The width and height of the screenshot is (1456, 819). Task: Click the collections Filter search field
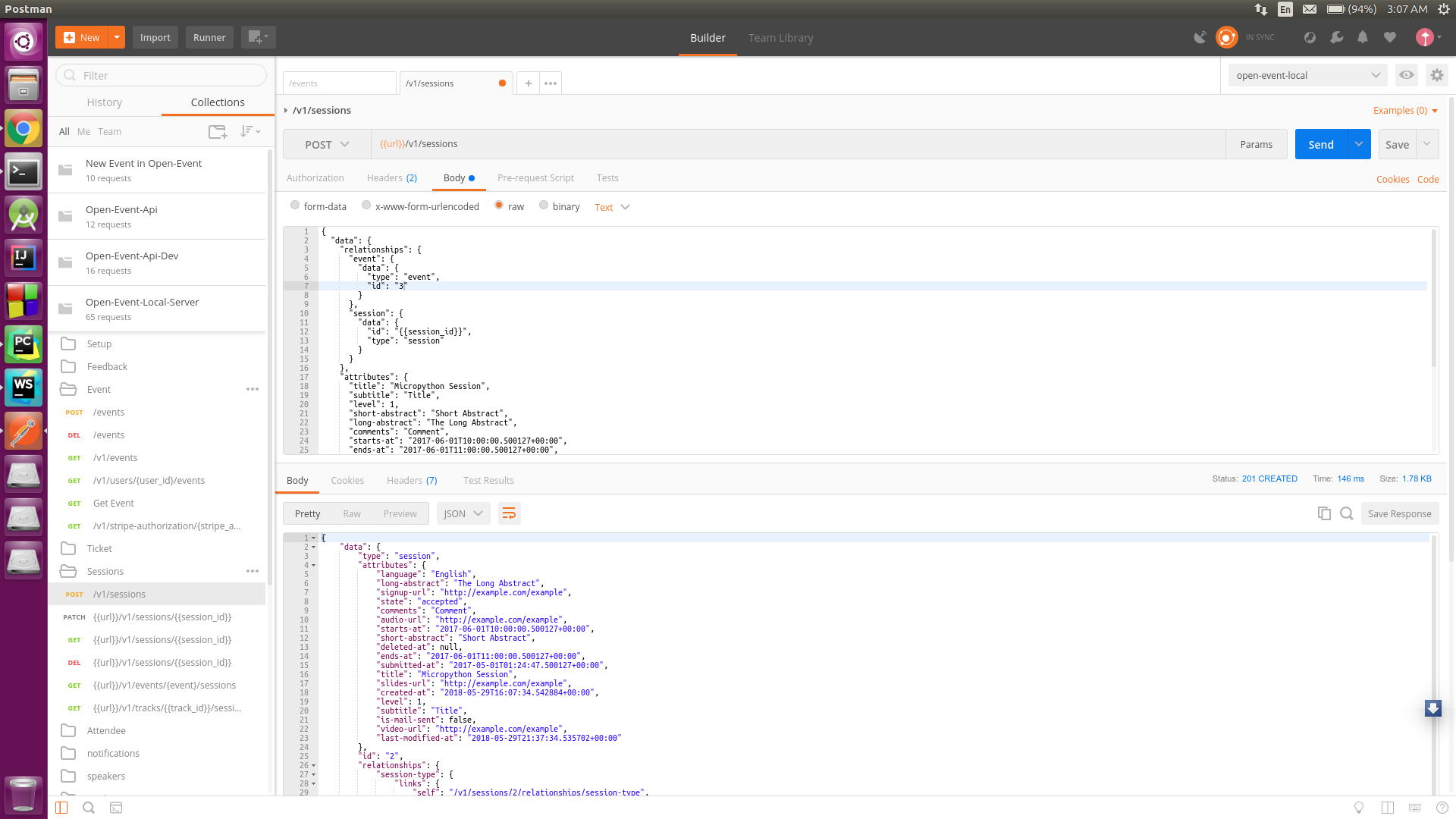[x=161, y=75]
